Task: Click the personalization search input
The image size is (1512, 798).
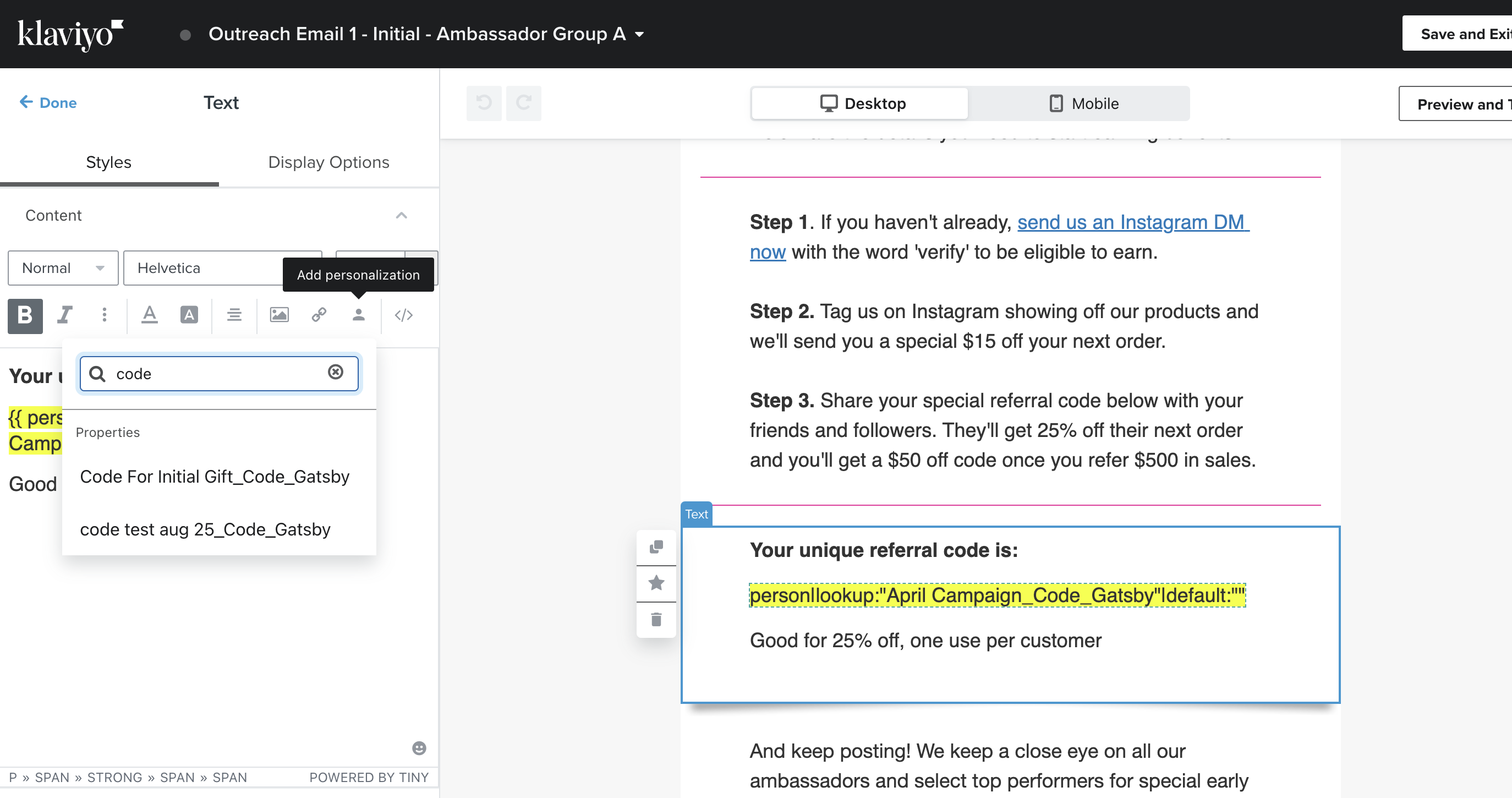Action: (219, 374)
